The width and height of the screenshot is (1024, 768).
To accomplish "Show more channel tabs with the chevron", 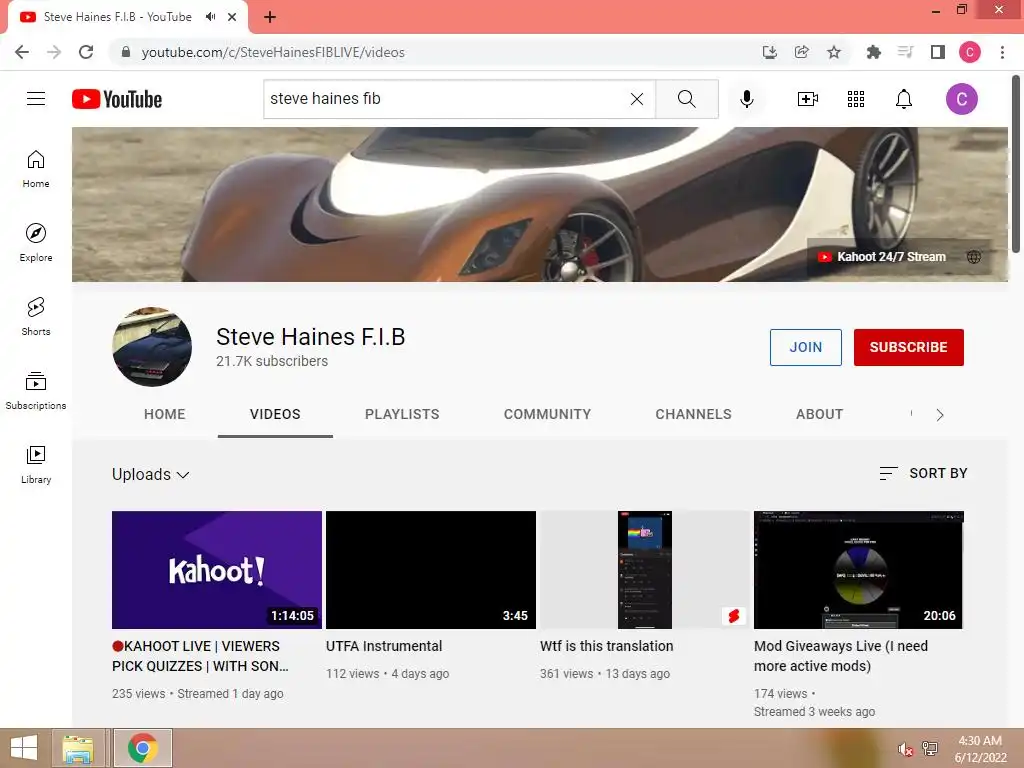I will [939, 415].
